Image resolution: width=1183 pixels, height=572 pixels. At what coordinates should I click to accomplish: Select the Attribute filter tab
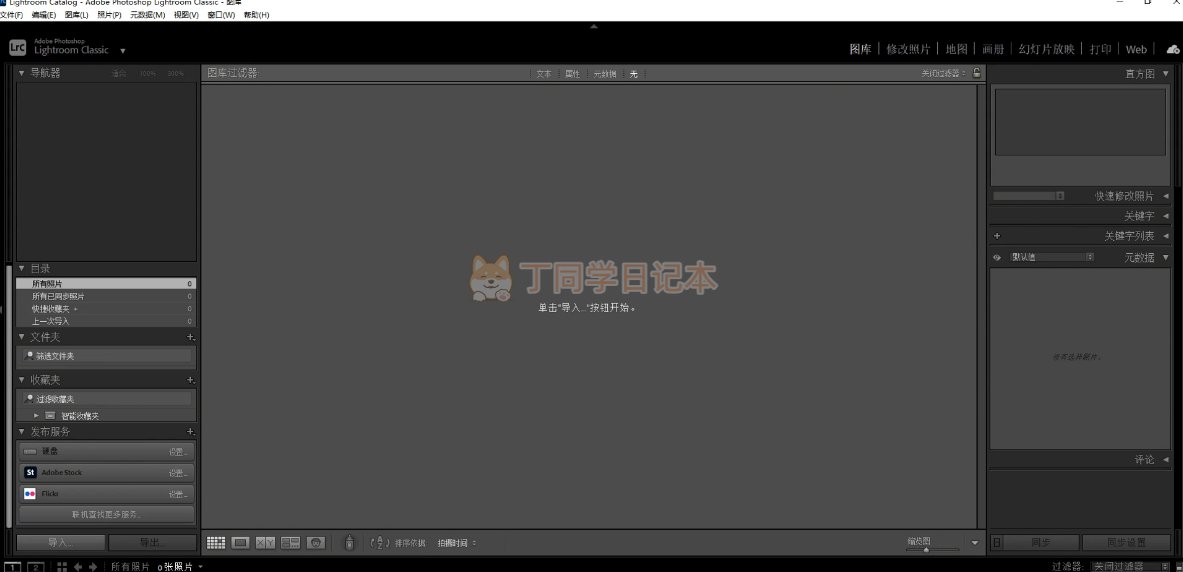coord(573,74)
